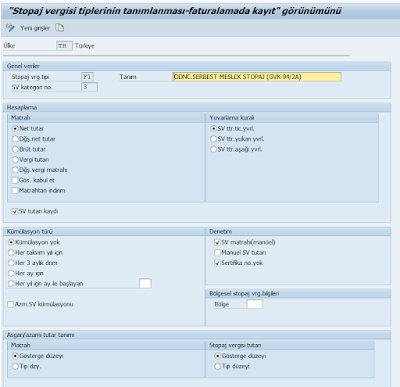Click the Bölge input field
The width and height of the screenshot is (400, 387).
click(255, 304)
